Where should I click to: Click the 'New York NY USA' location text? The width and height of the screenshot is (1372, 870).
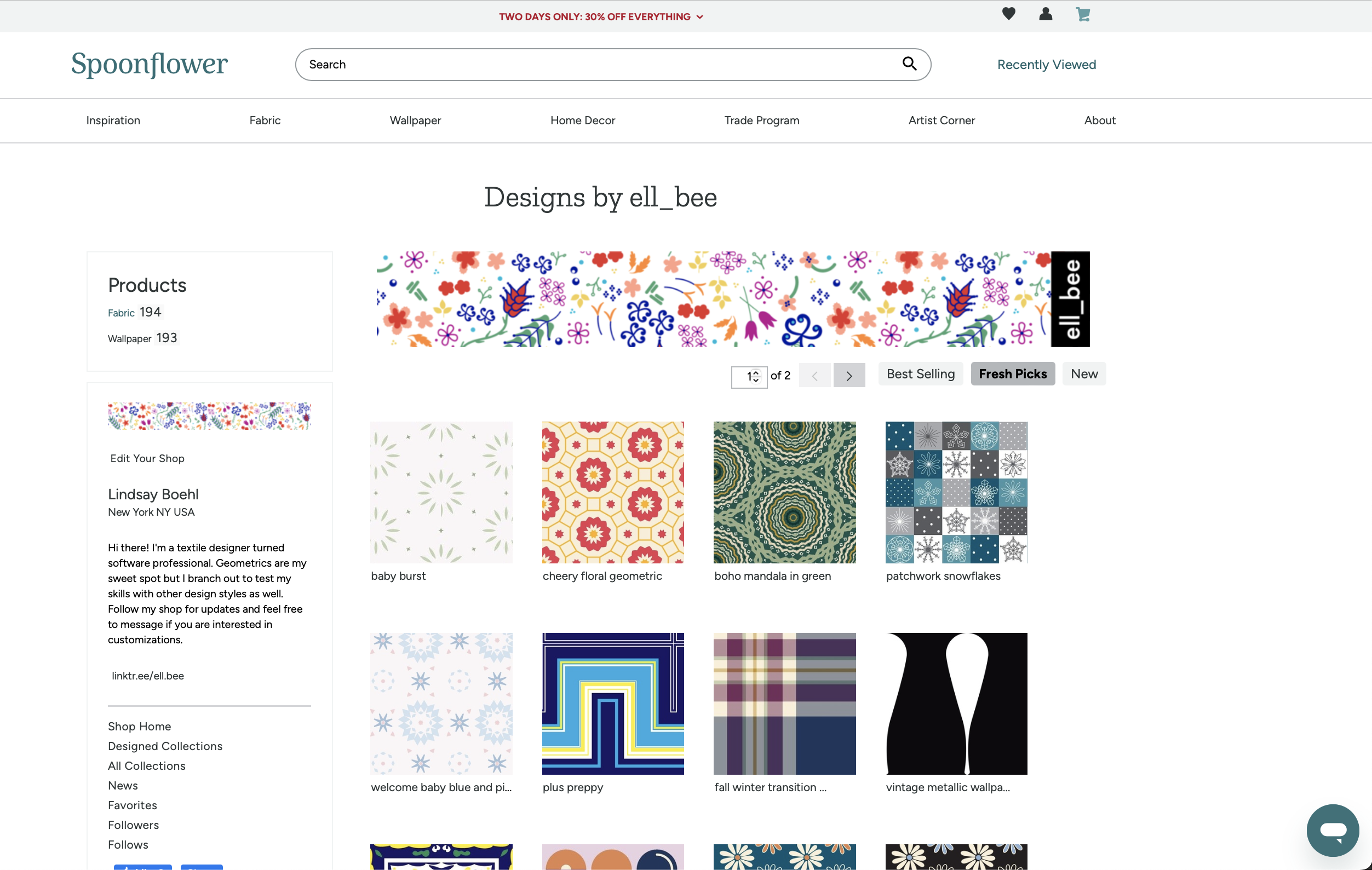[x=151, y=512]
